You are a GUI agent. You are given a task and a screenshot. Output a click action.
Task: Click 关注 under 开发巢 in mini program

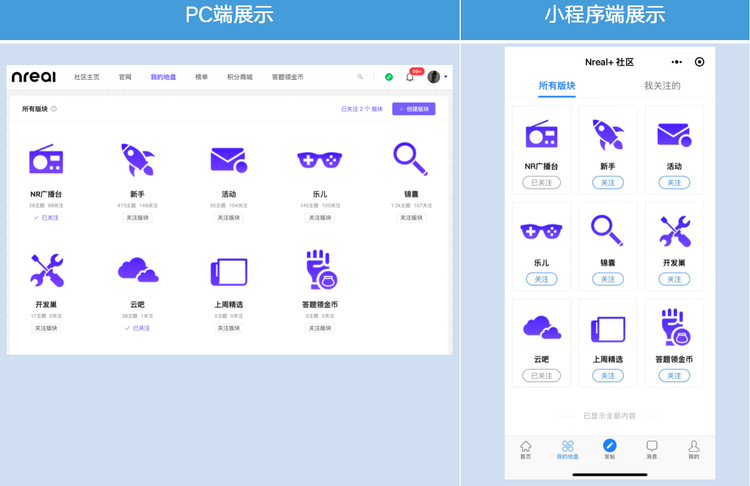click(674, 279)
